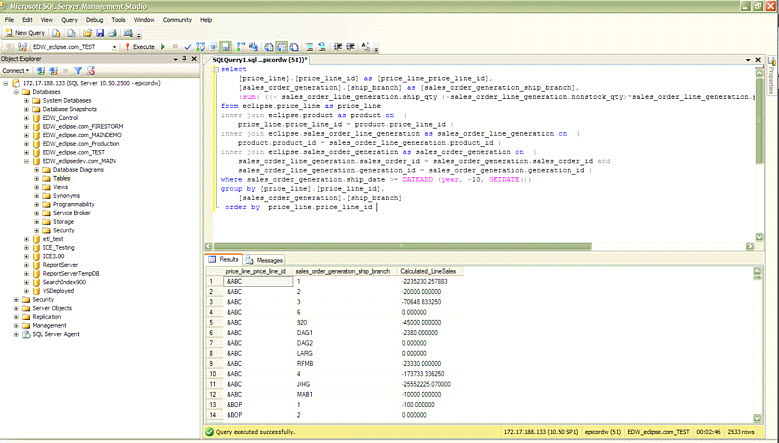Click the Change Connection icon
This screenshot has width=779, height=443.
(x=22, y=47)
